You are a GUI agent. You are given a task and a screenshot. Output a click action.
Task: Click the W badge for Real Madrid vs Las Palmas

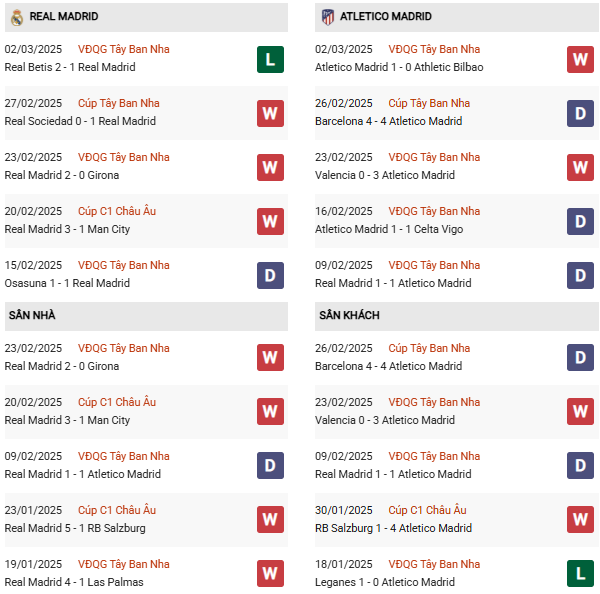[270, 574]
